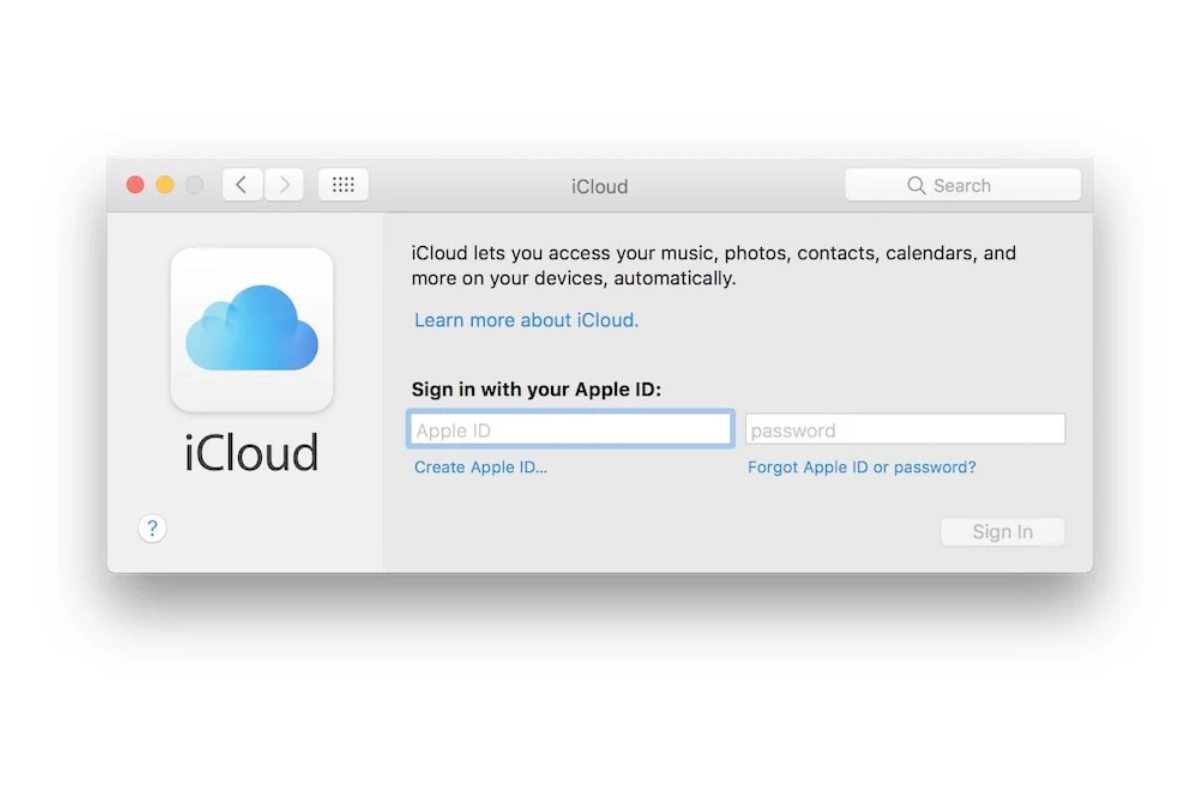
Task: Click Forgot Apple ID or password link
Action: (861, 467)
